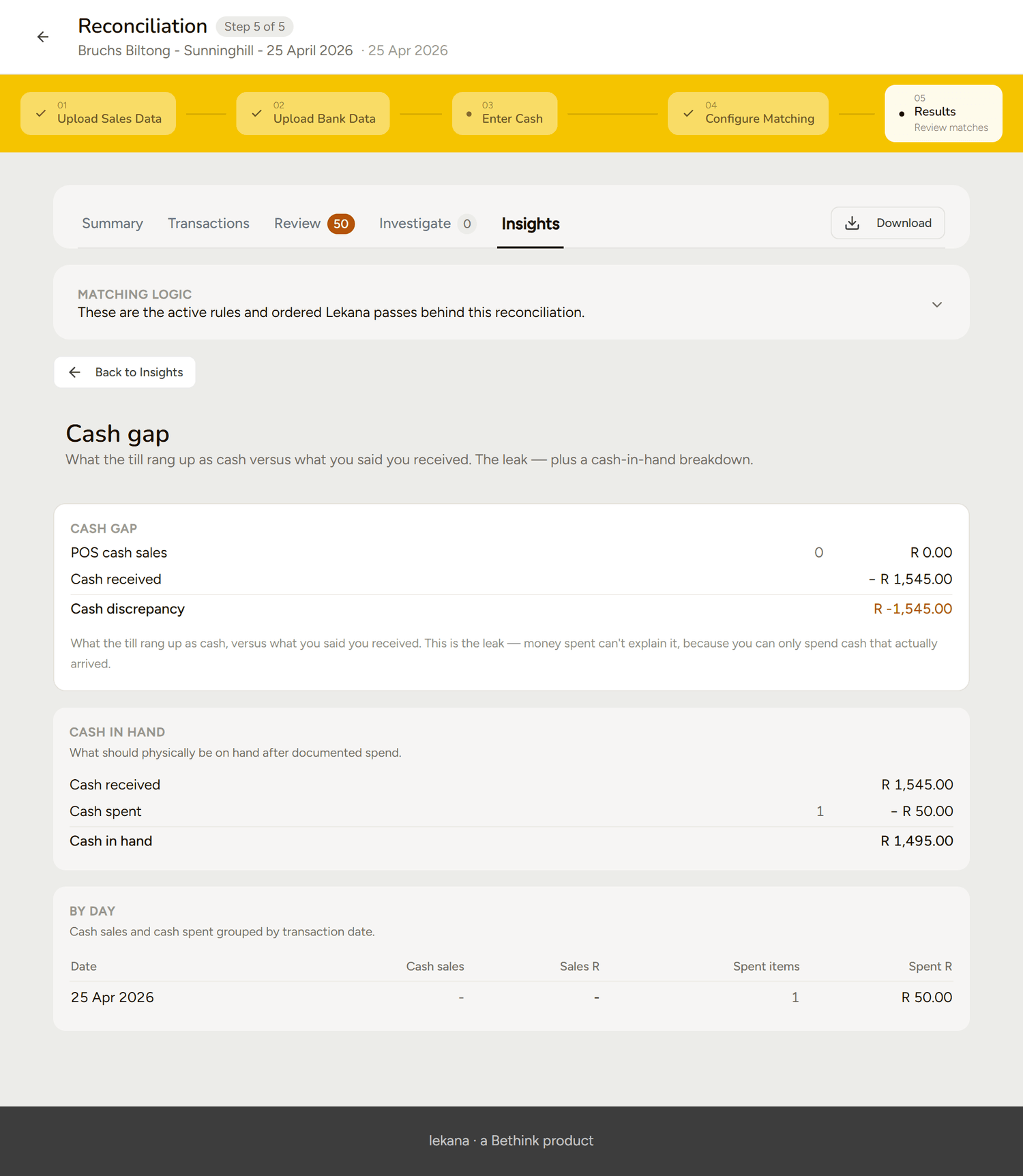
Task: Click the POS cash sales label
Action: pos(119,553)
